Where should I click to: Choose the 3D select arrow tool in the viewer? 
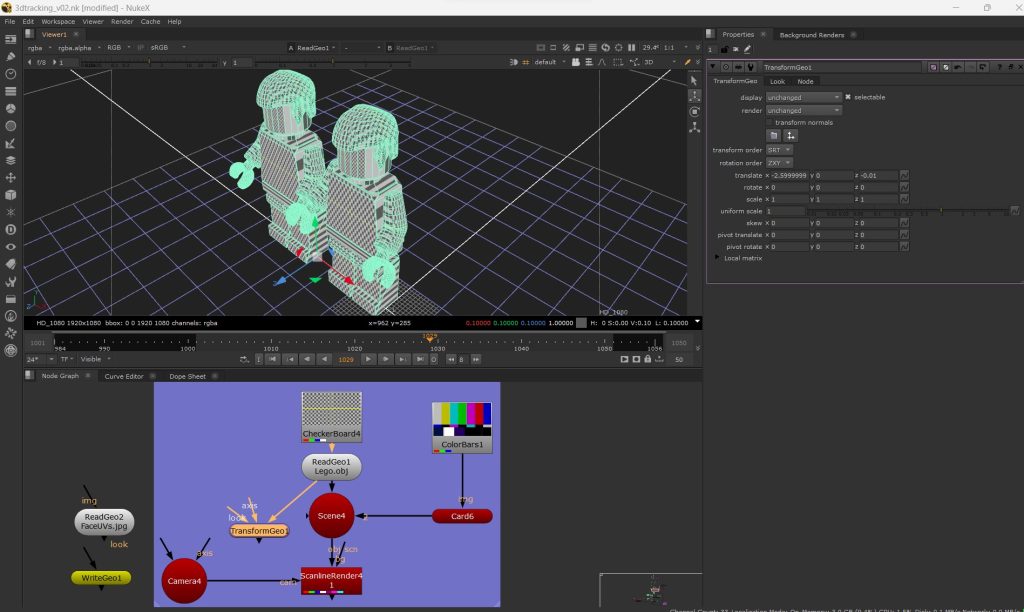(x=694, y=80)
